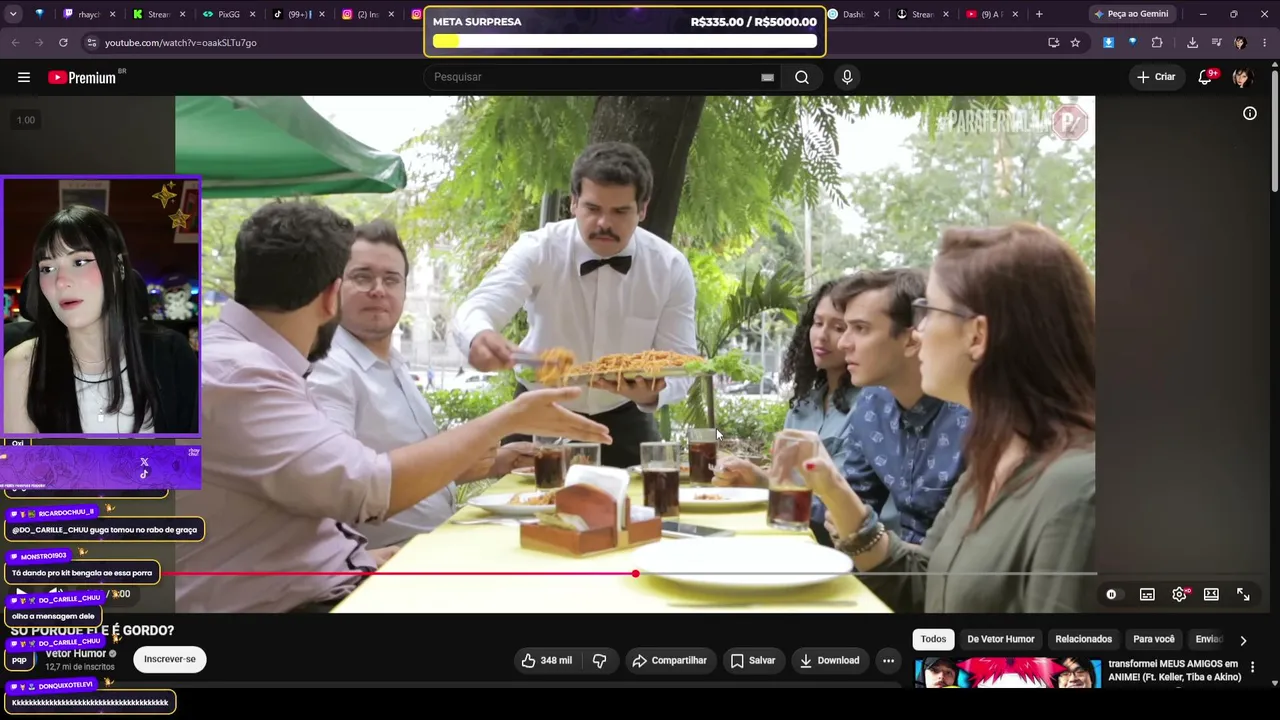Open the blue download-manager extension icon

(x=1109, y=43)
